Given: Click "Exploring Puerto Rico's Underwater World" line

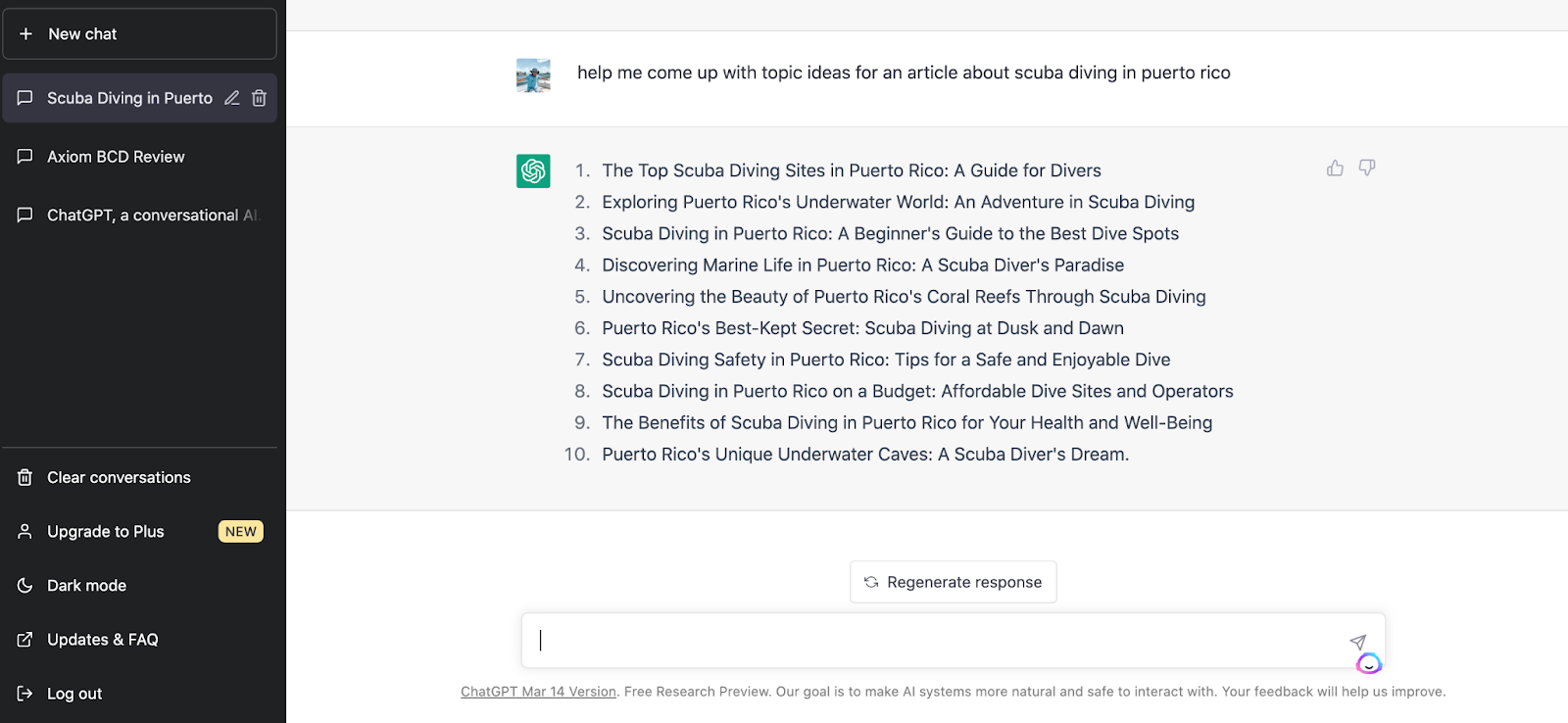Looking at the screenshot, I should coord(898,202).
